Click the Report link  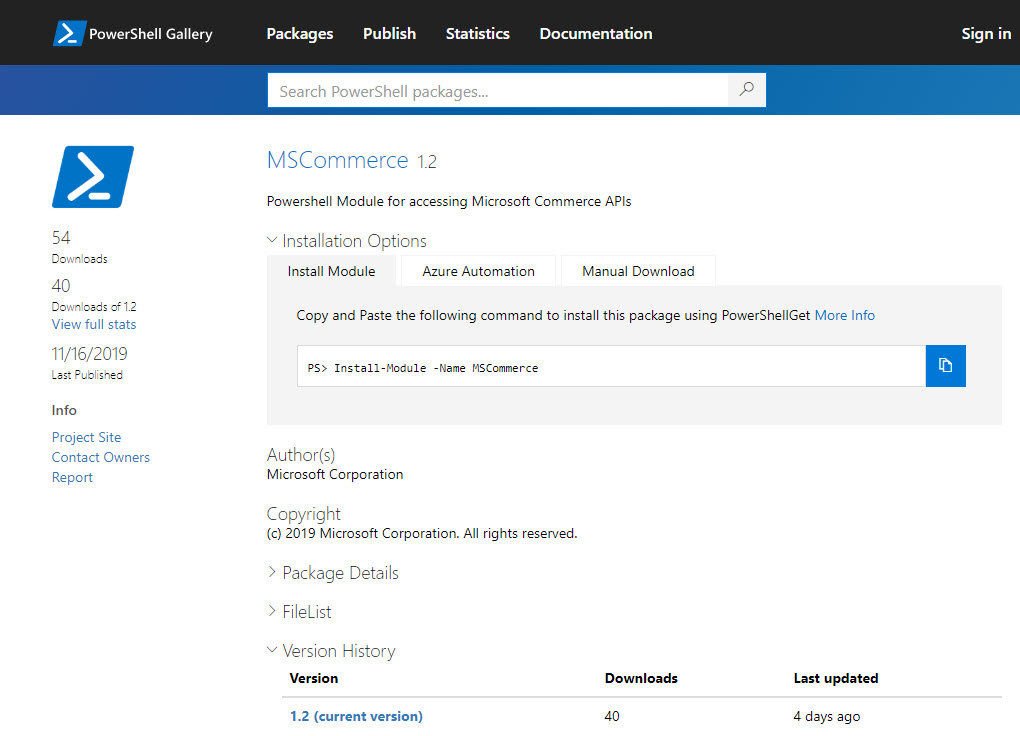point(72,478)
